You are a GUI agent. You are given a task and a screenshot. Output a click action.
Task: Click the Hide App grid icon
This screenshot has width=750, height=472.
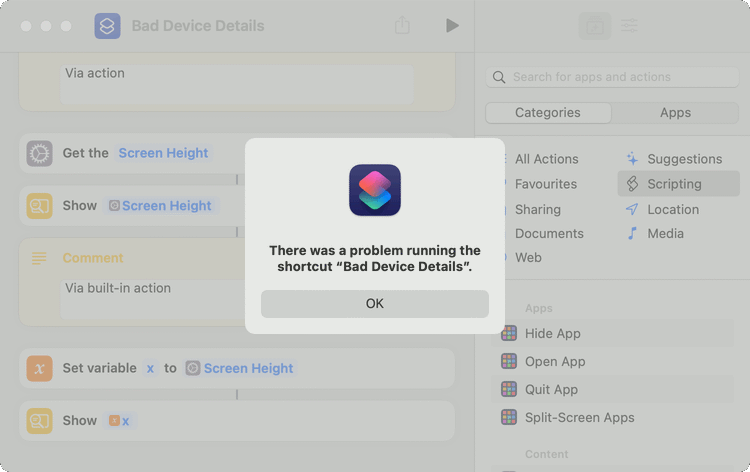(509, 333)
